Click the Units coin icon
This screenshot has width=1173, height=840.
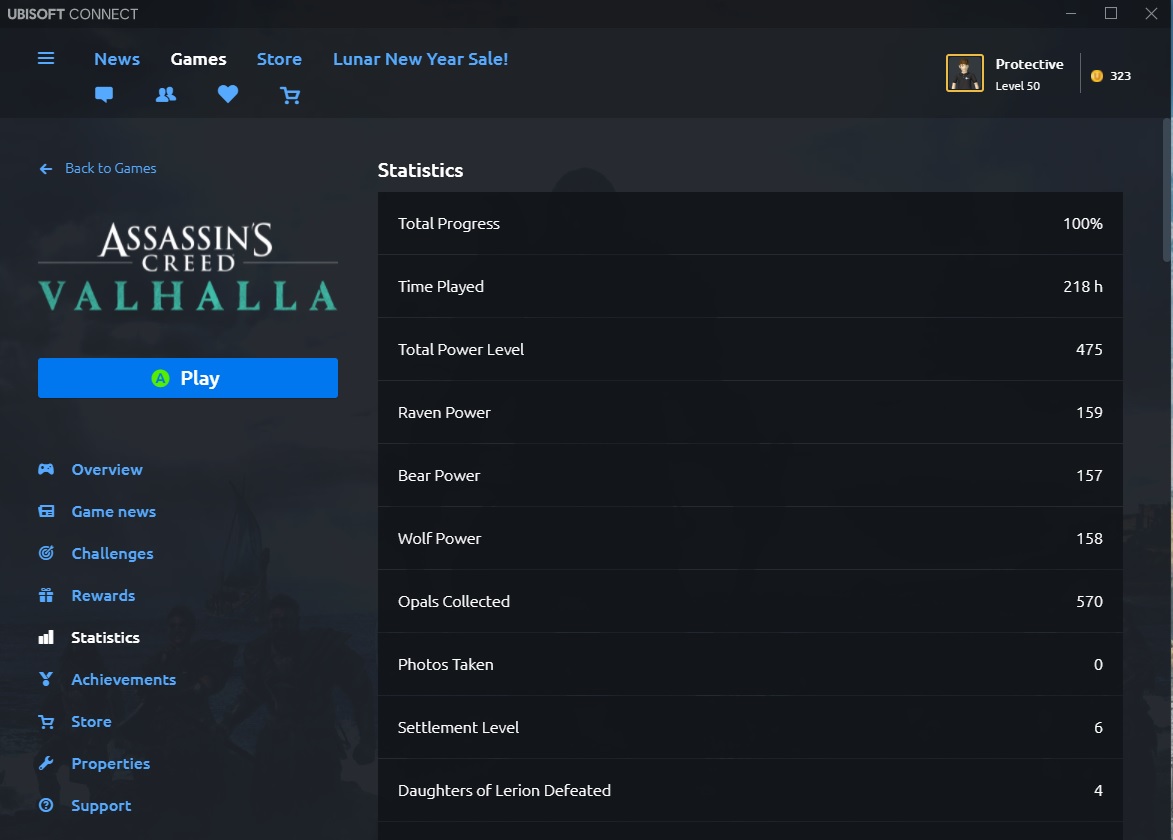(1097, 76)
